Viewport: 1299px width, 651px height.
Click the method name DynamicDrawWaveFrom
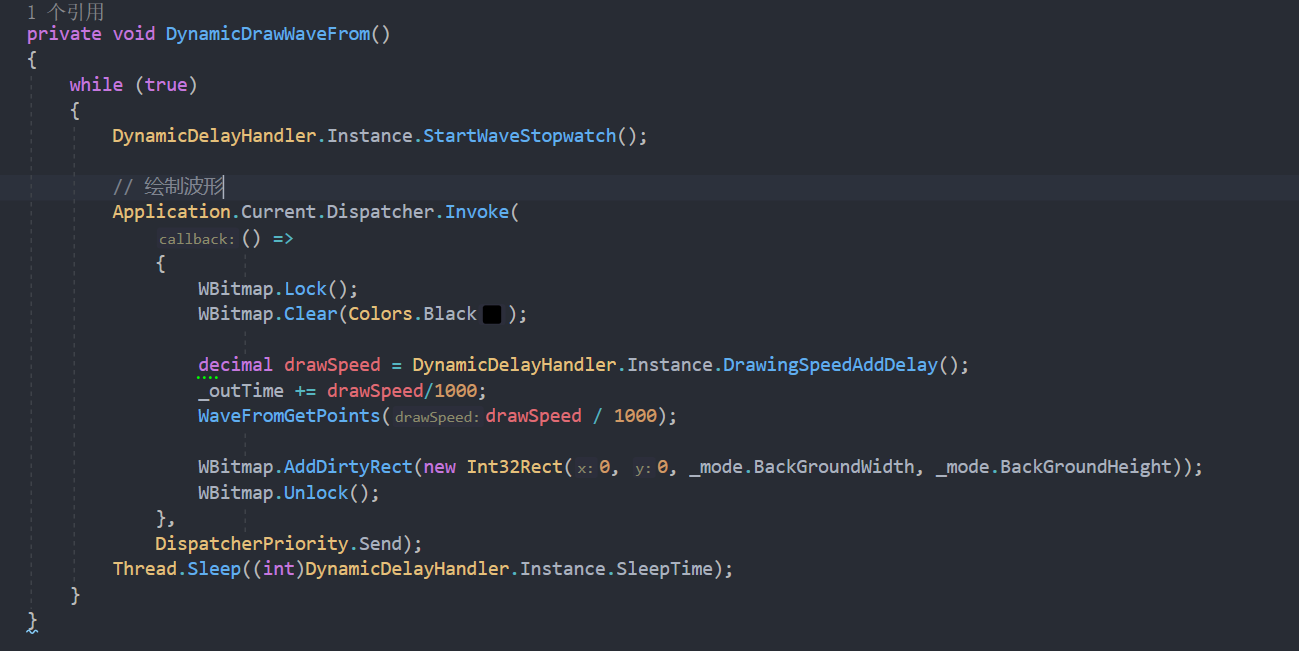click(x=268, y=33)
